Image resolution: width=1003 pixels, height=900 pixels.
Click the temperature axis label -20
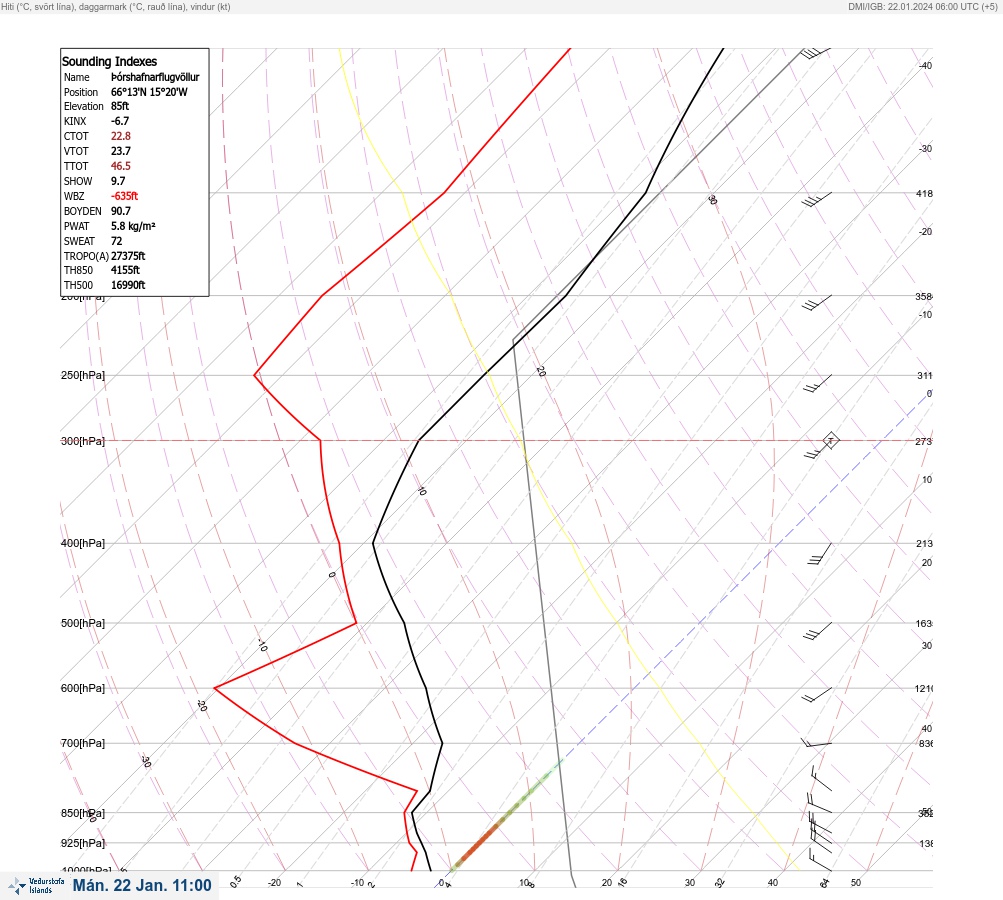coord(274,883)
